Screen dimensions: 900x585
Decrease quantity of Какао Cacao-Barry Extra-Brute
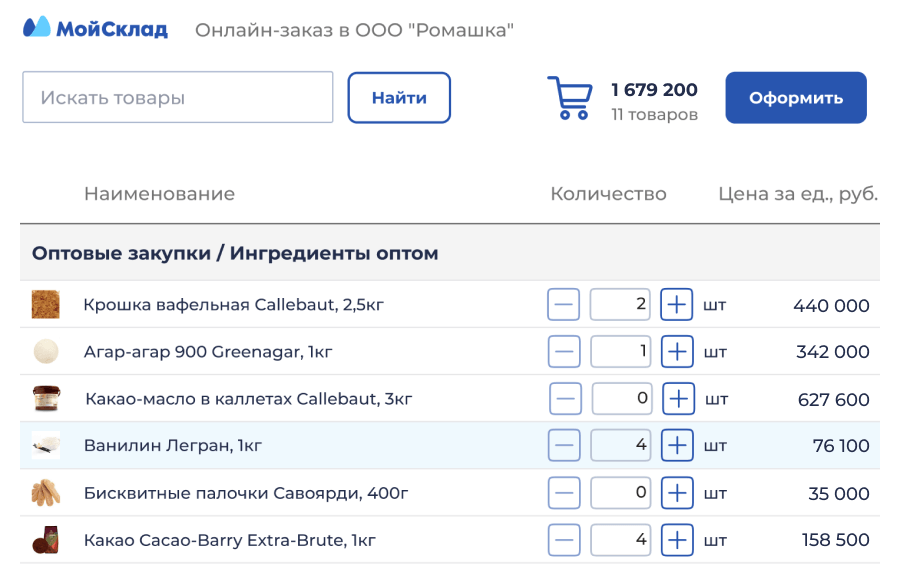point(564,540)
